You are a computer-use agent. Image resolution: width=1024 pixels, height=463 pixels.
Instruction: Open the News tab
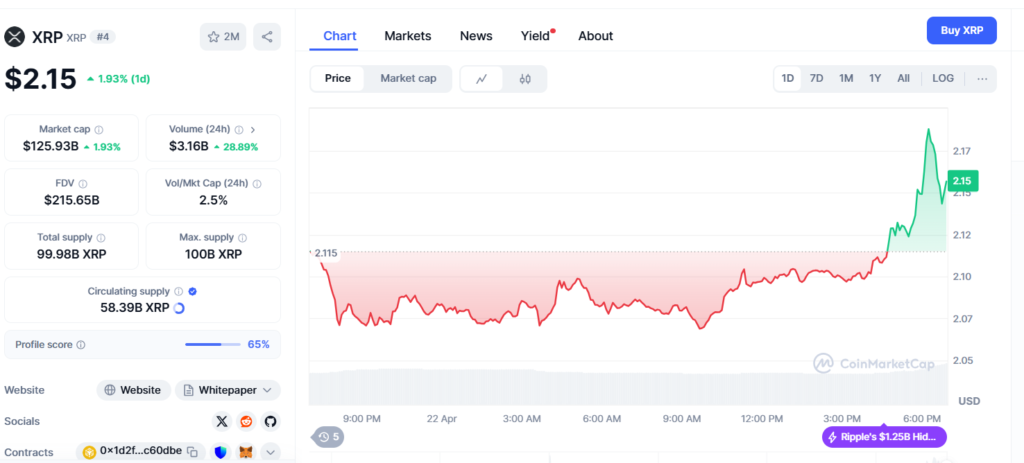pos(476,36)
